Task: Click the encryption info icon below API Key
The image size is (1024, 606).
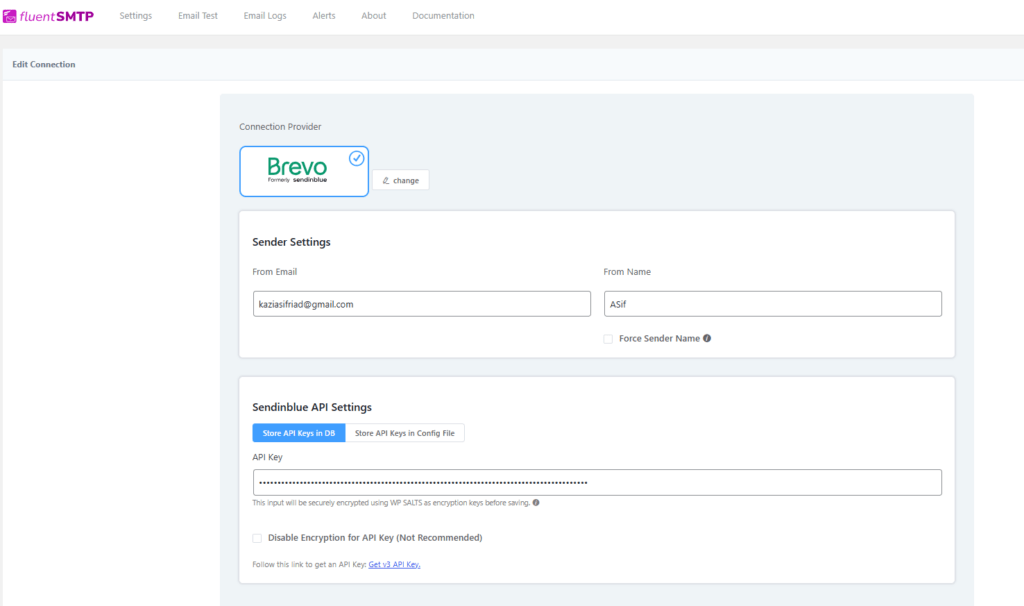Action: [536, 503]
